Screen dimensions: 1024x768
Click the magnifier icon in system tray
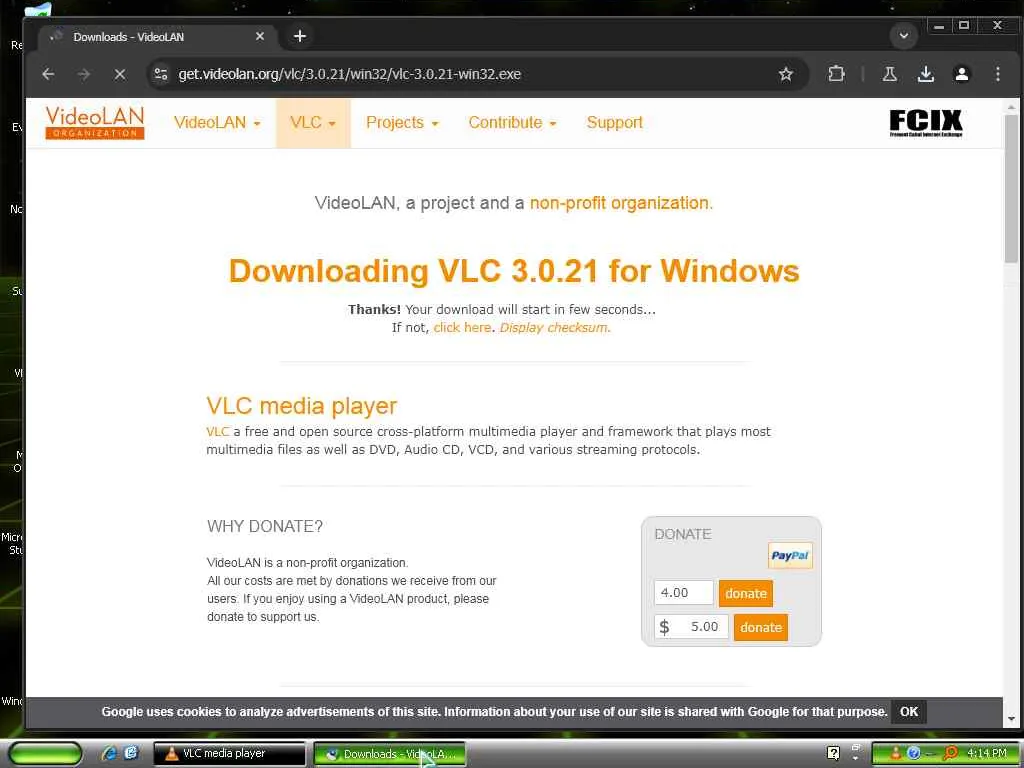click(x=951, y=754)
